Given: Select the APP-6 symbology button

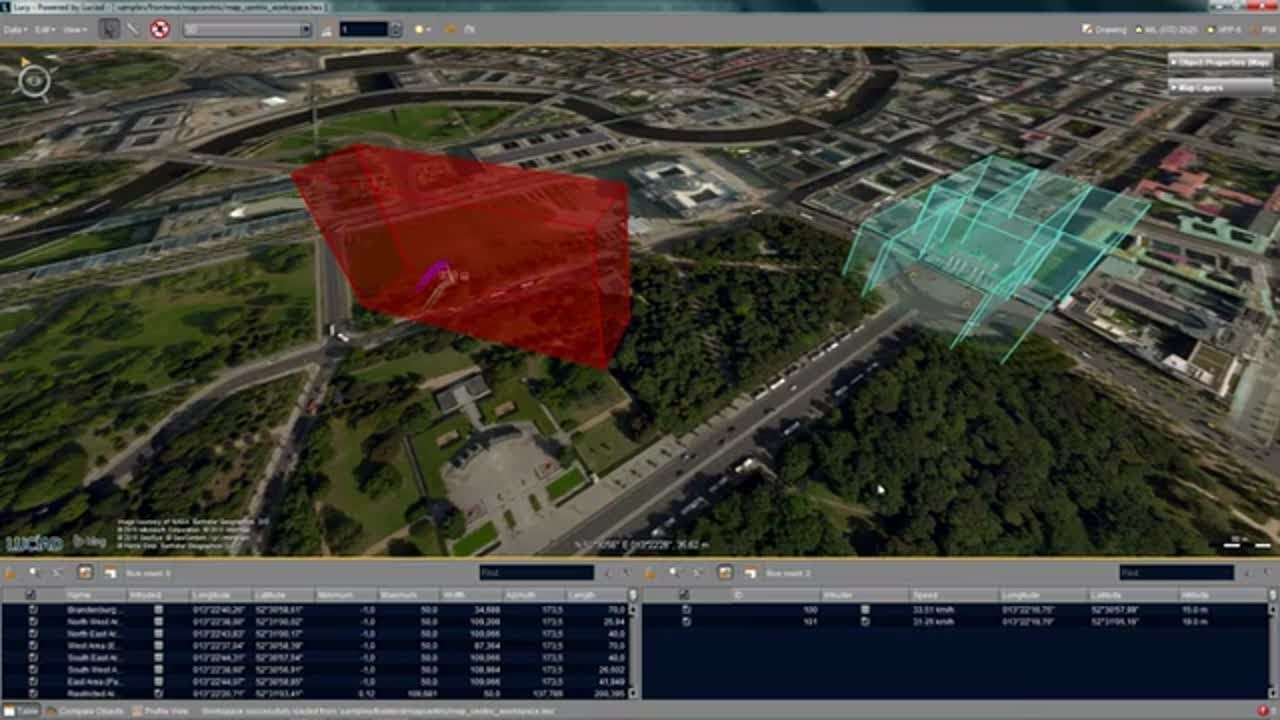Looking at the screenshot, I should [1225, 30].
